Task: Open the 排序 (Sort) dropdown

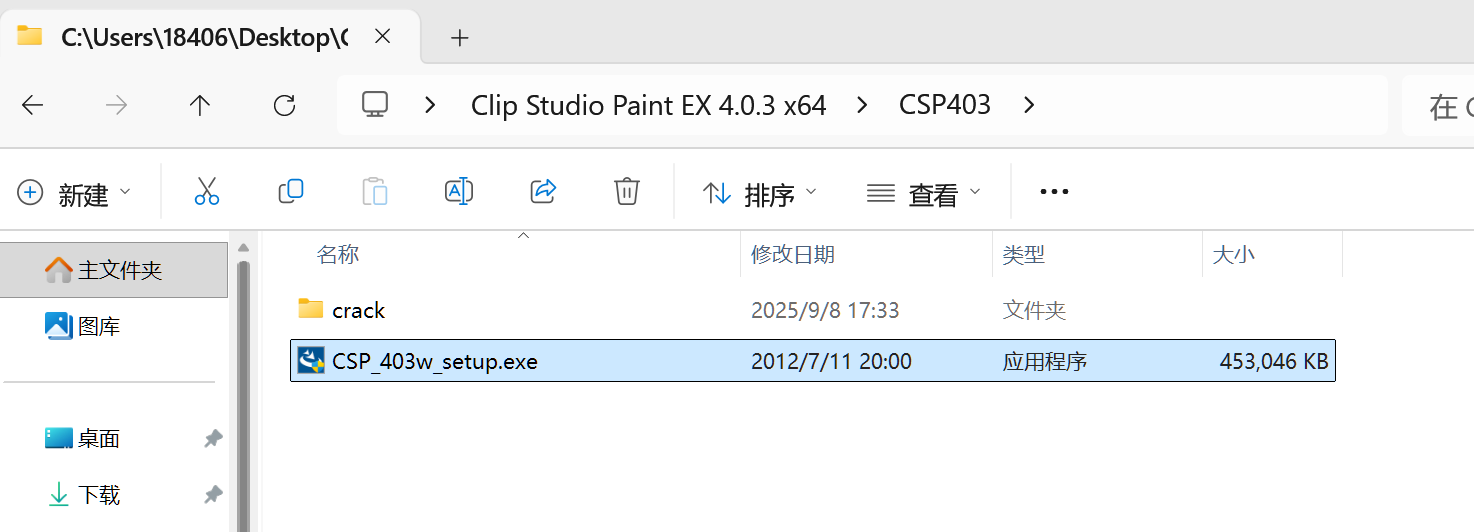Action: click(760, 193)
